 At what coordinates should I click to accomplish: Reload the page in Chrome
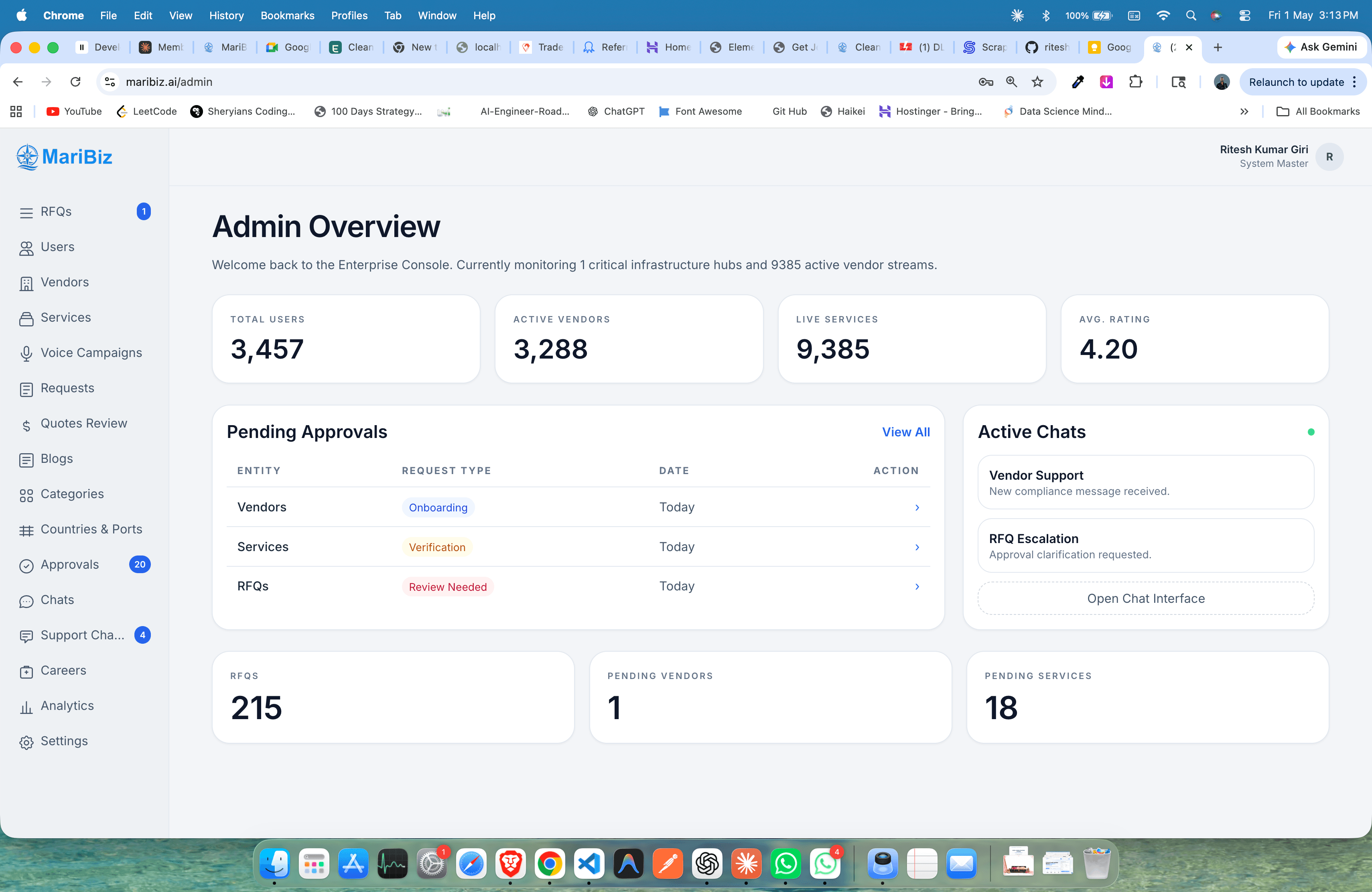pos(75,82)
